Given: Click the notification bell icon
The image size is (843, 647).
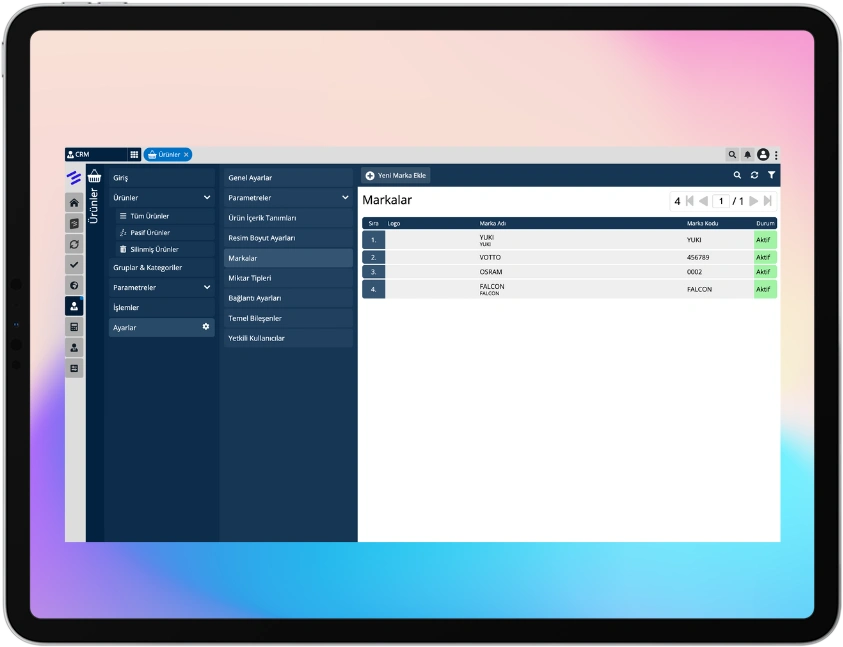Looking at the screenshot, I should (747, 155).
